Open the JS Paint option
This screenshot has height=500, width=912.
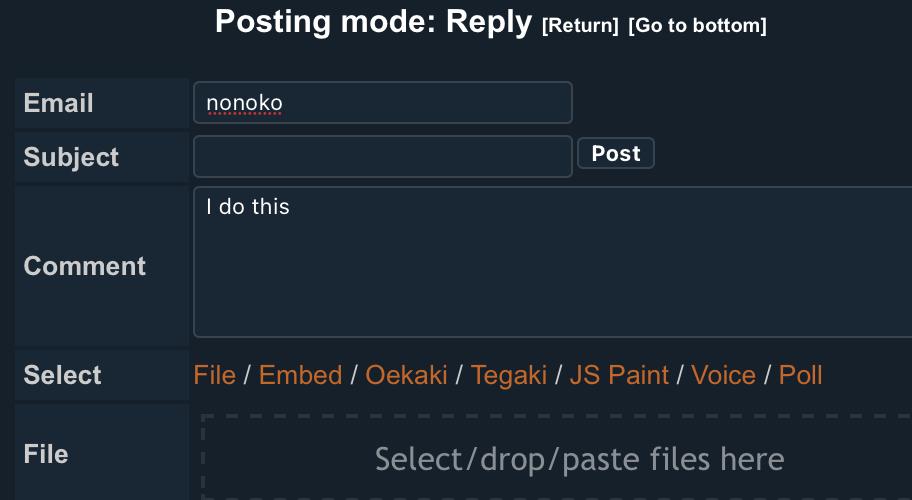619,375
